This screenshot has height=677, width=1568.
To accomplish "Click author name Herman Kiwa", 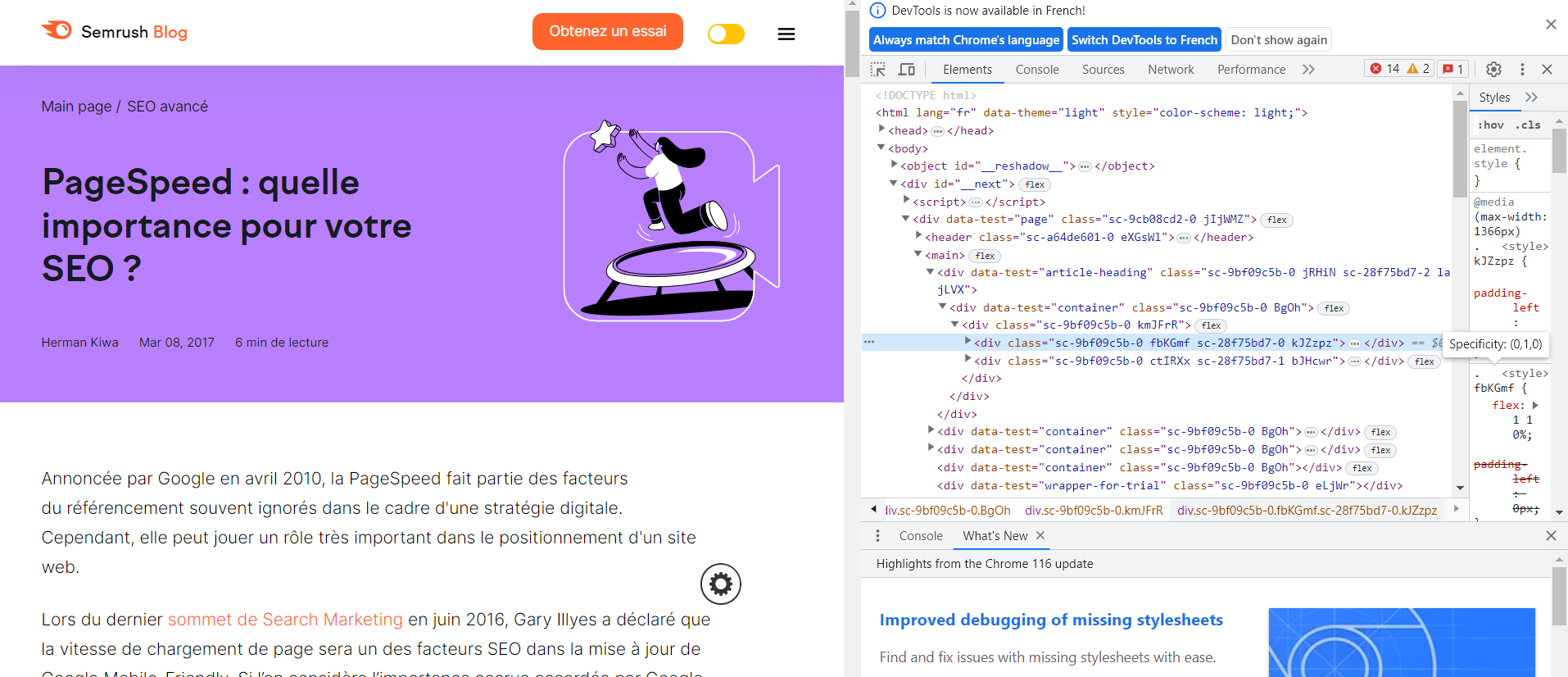I will tap(80, 343).
